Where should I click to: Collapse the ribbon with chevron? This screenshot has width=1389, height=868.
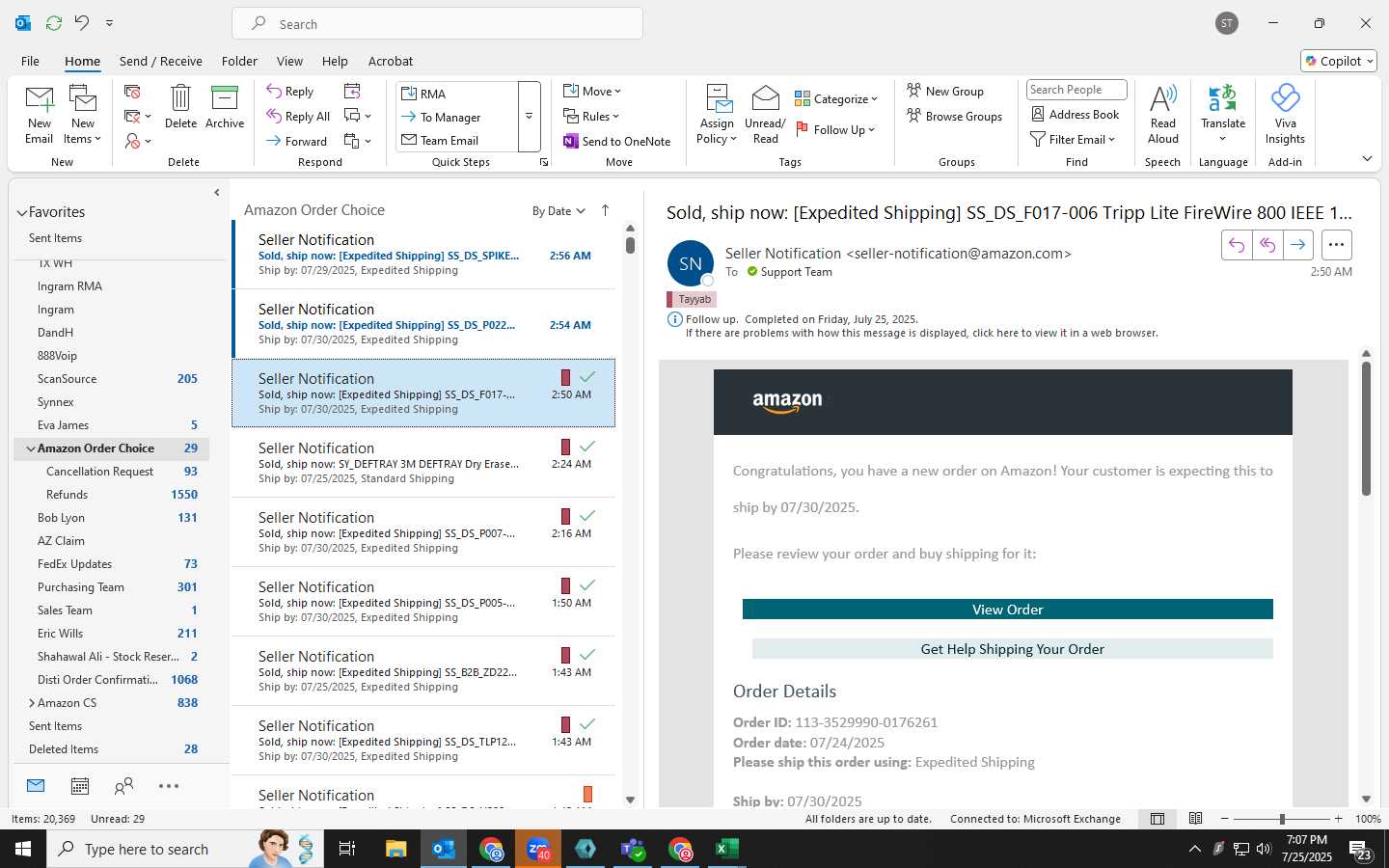[x=1367, y=158]
